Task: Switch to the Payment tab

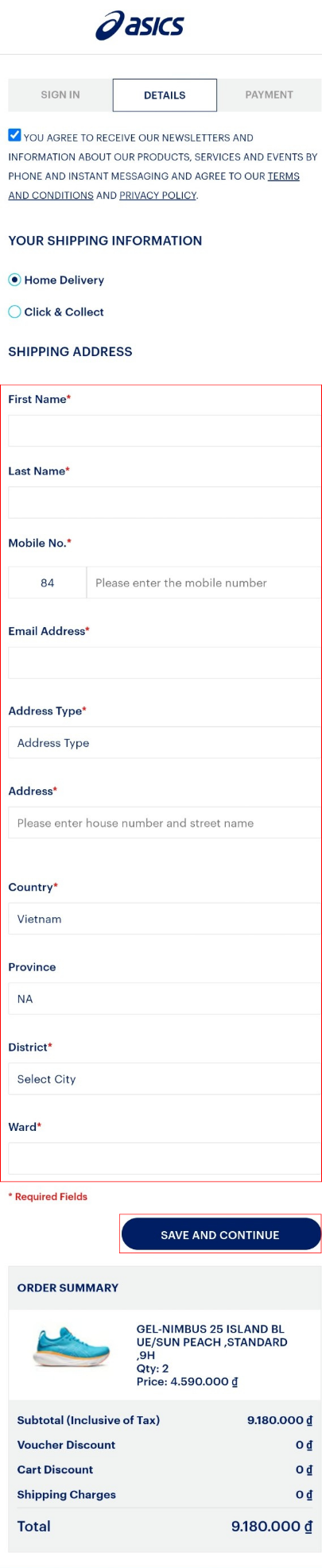Action: point(270,95)
